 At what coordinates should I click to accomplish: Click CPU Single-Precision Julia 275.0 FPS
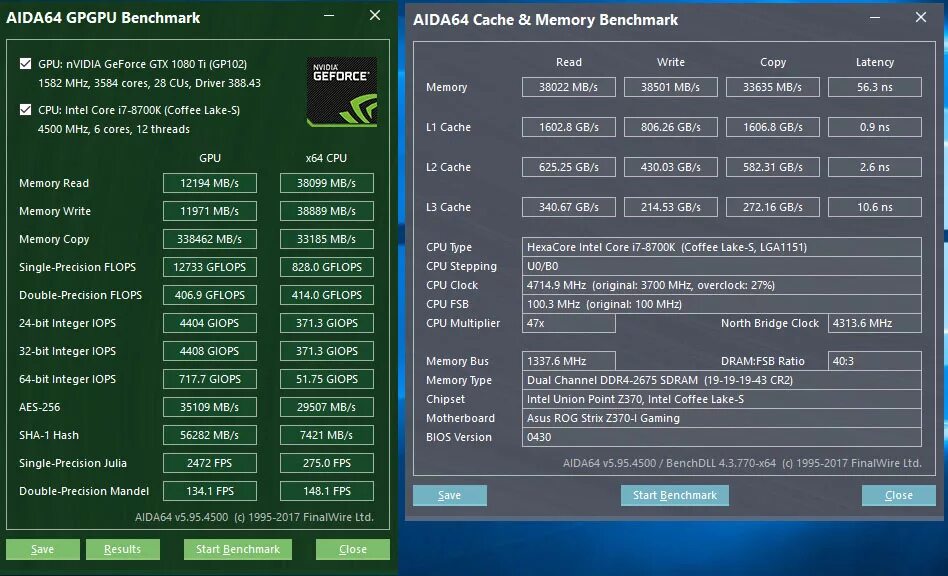coord(326,463)
